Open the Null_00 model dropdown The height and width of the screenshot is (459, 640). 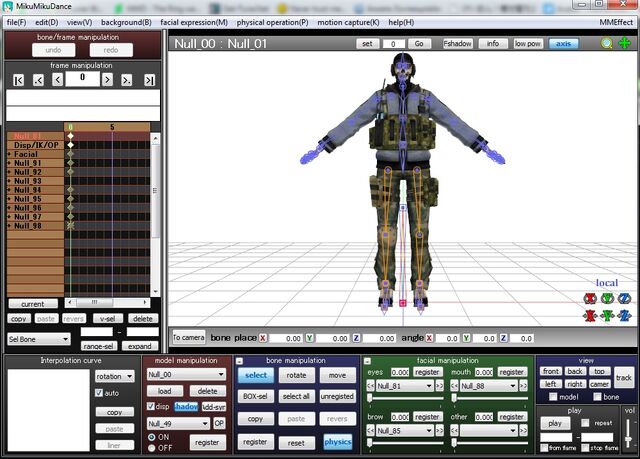tap(186, 374)
